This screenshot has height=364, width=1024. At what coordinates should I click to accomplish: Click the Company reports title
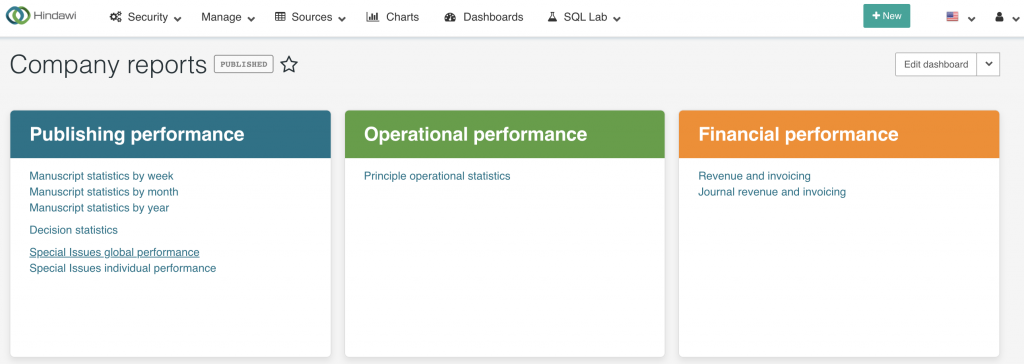point(108,65)
